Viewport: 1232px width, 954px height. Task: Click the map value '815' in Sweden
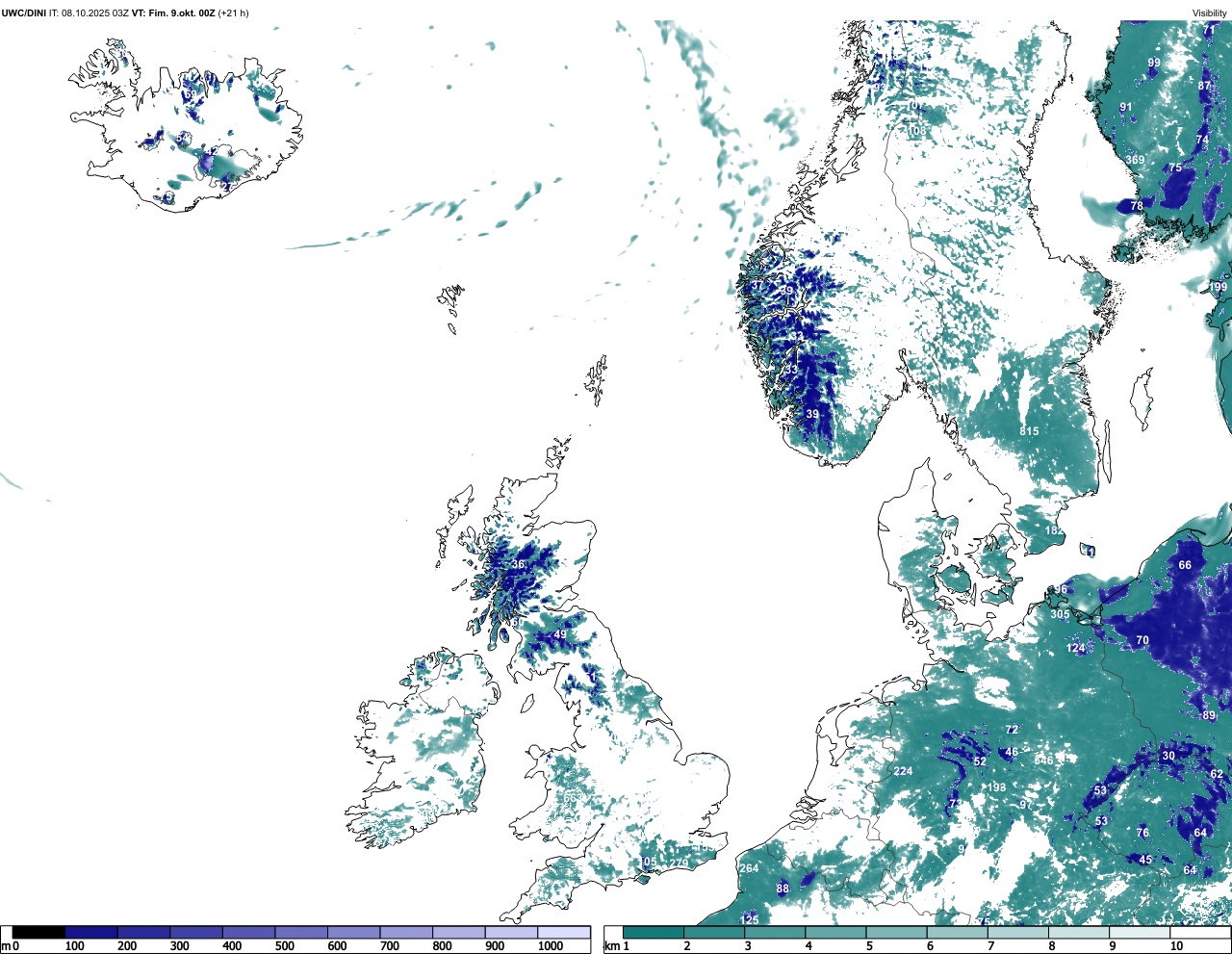tap(1029, 431)
